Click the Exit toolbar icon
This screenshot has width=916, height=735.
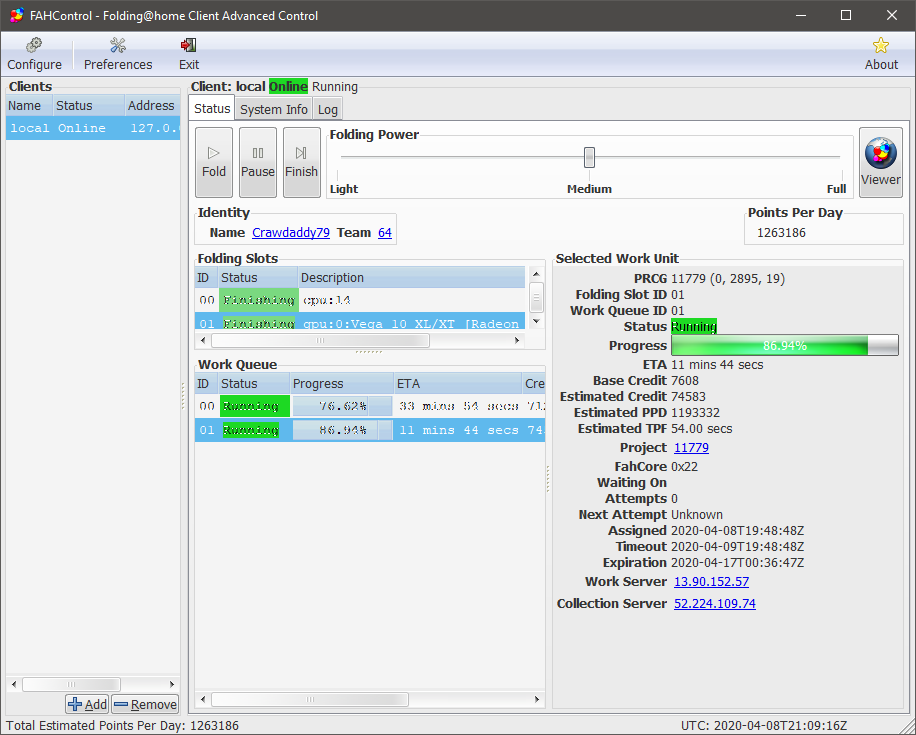point(189,54)
